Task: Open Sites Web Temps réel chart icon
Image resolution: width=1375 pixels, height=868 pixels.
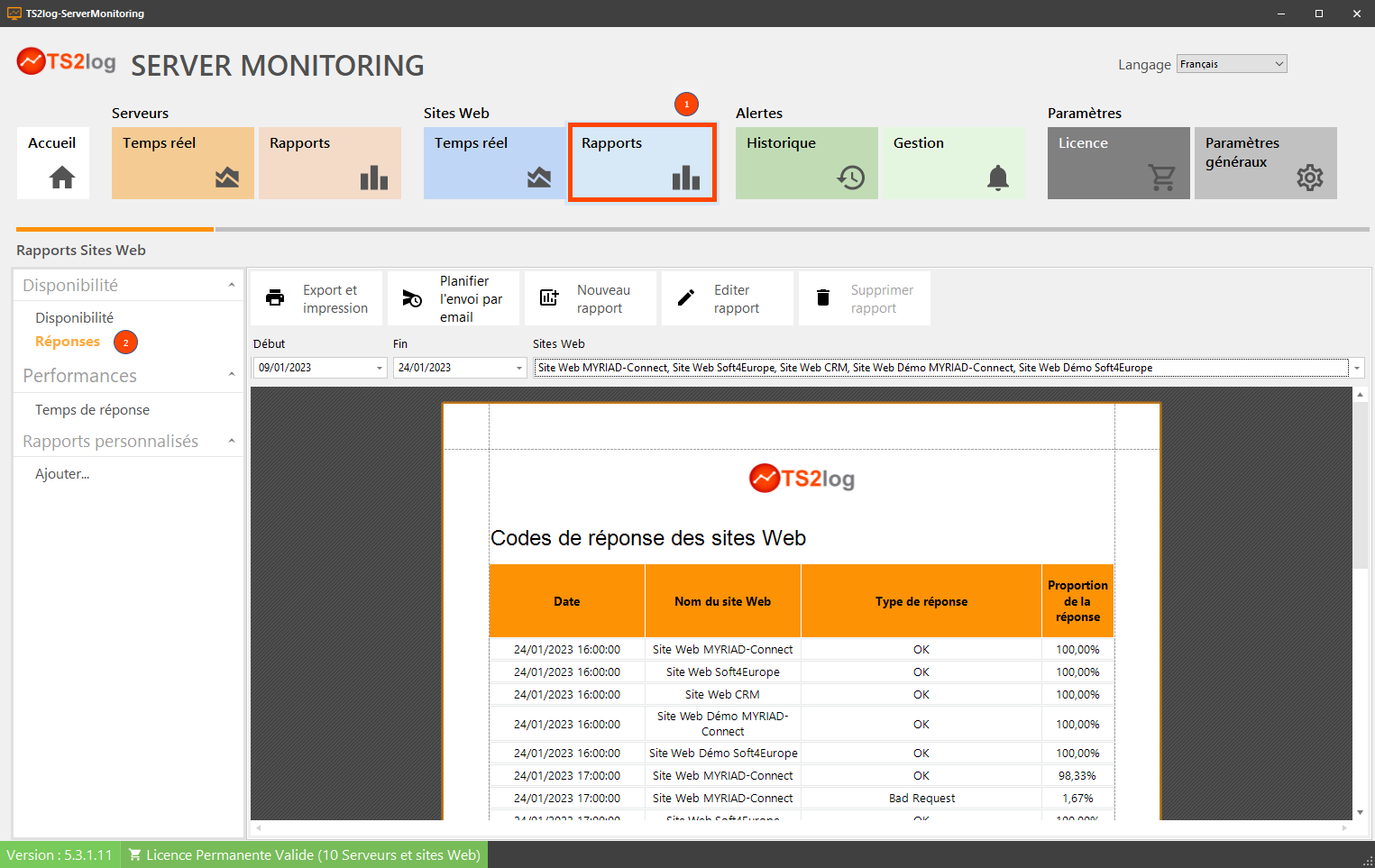Action: point(539,178)
